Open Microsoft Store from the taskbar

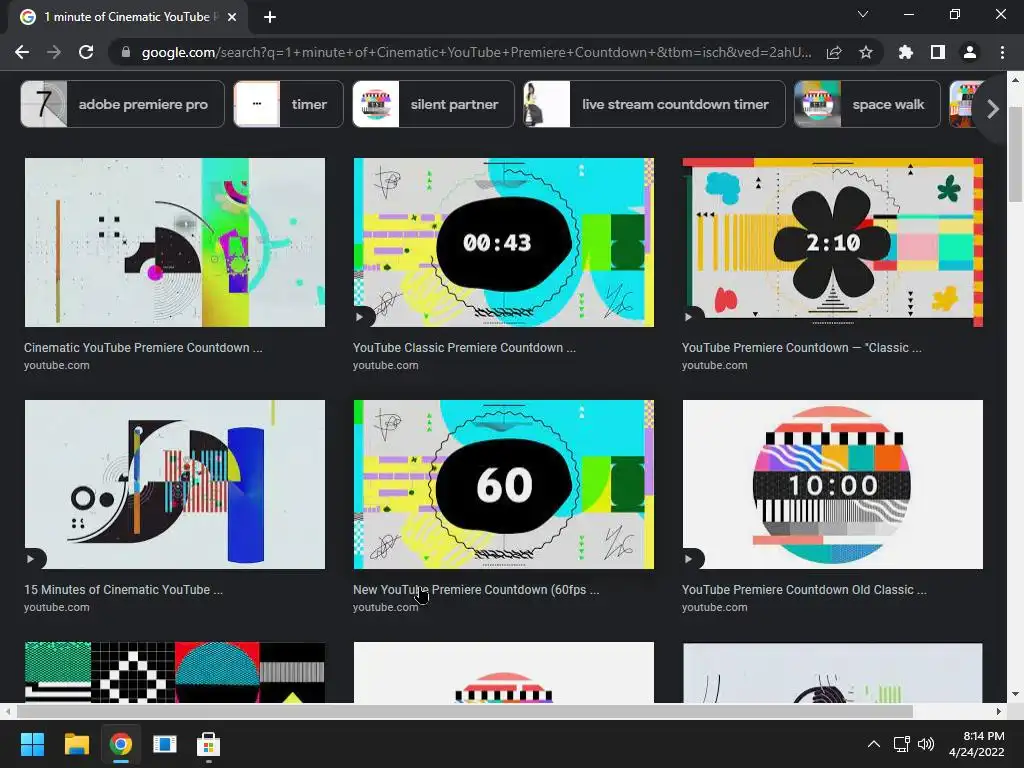pos(208,744)
